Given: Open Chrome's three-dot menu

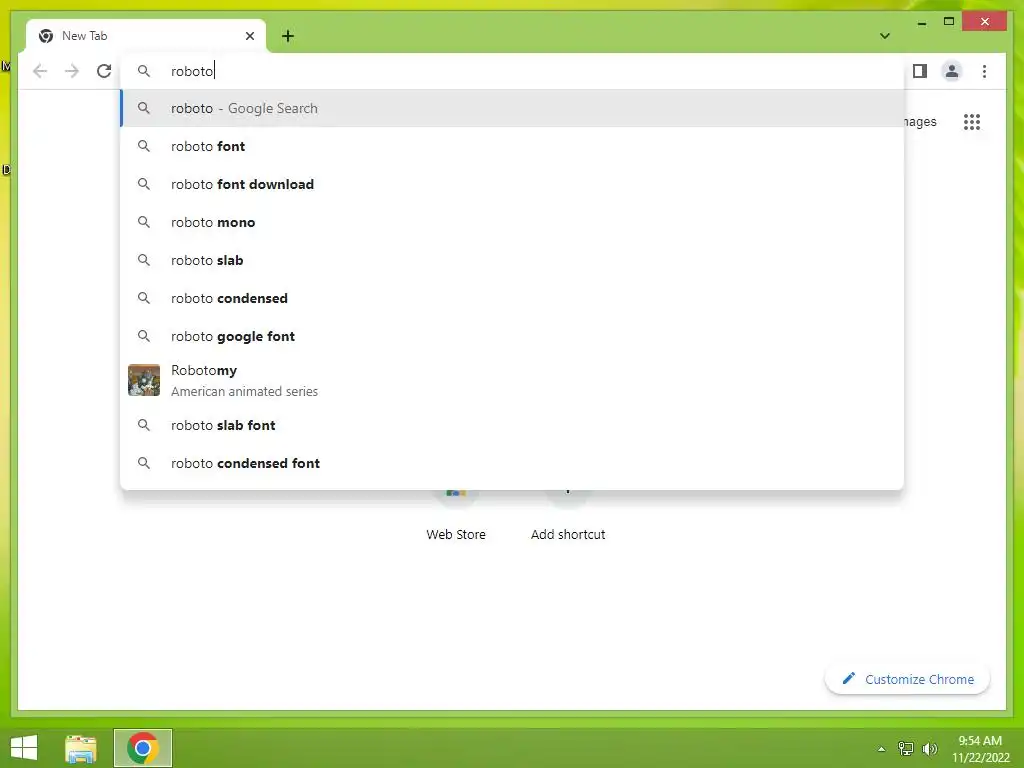Looking at the screenshot, I should click(x=984, y=71).
